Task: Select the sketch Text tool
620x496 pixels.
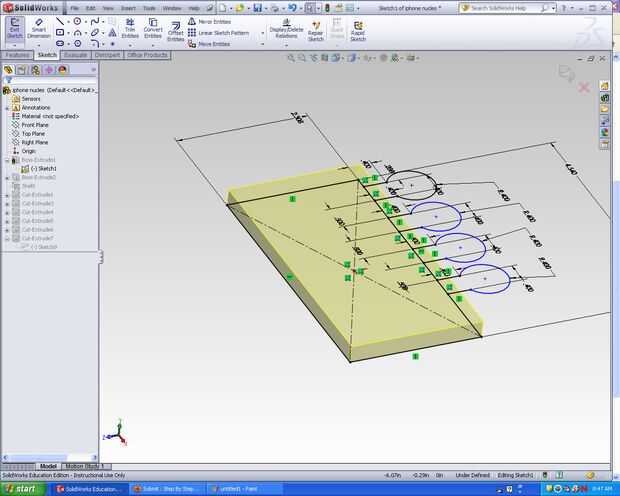Action: tap(113, 32)
